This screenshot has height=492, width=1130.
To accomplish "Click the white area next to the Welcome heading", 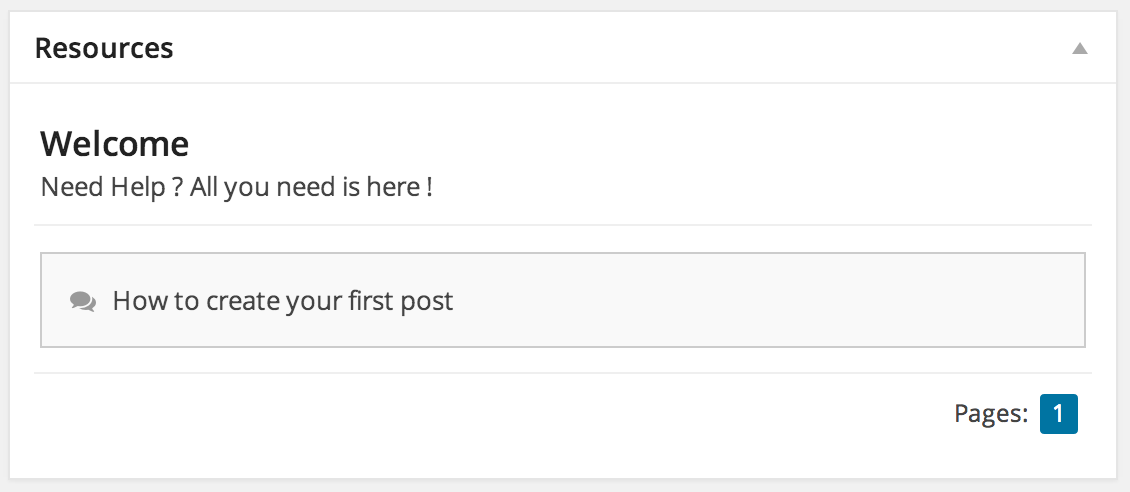I will pyautogui.click(x=634, y=144).
